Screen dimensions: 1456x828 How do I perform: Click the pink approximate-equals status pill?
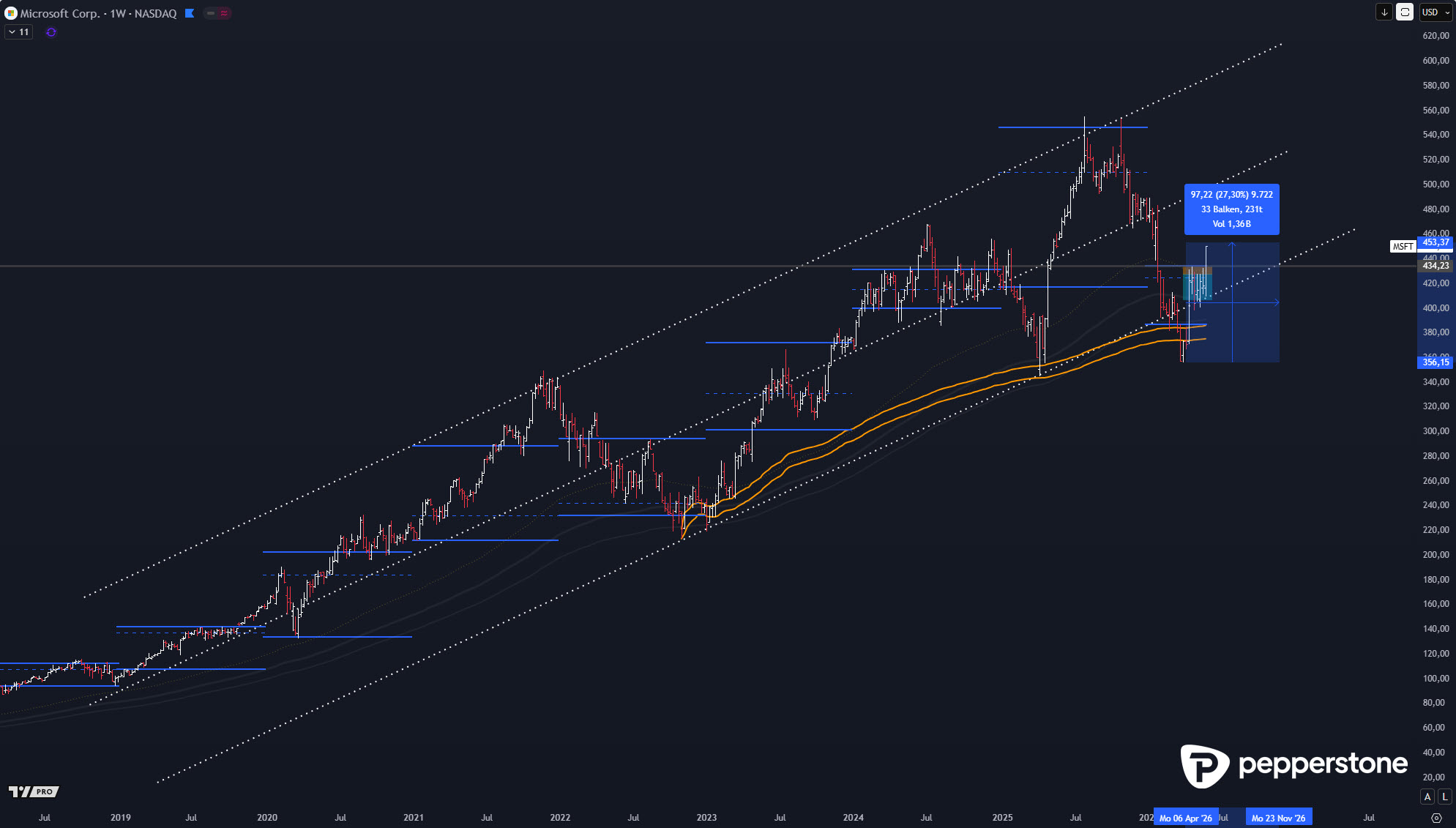224,13
